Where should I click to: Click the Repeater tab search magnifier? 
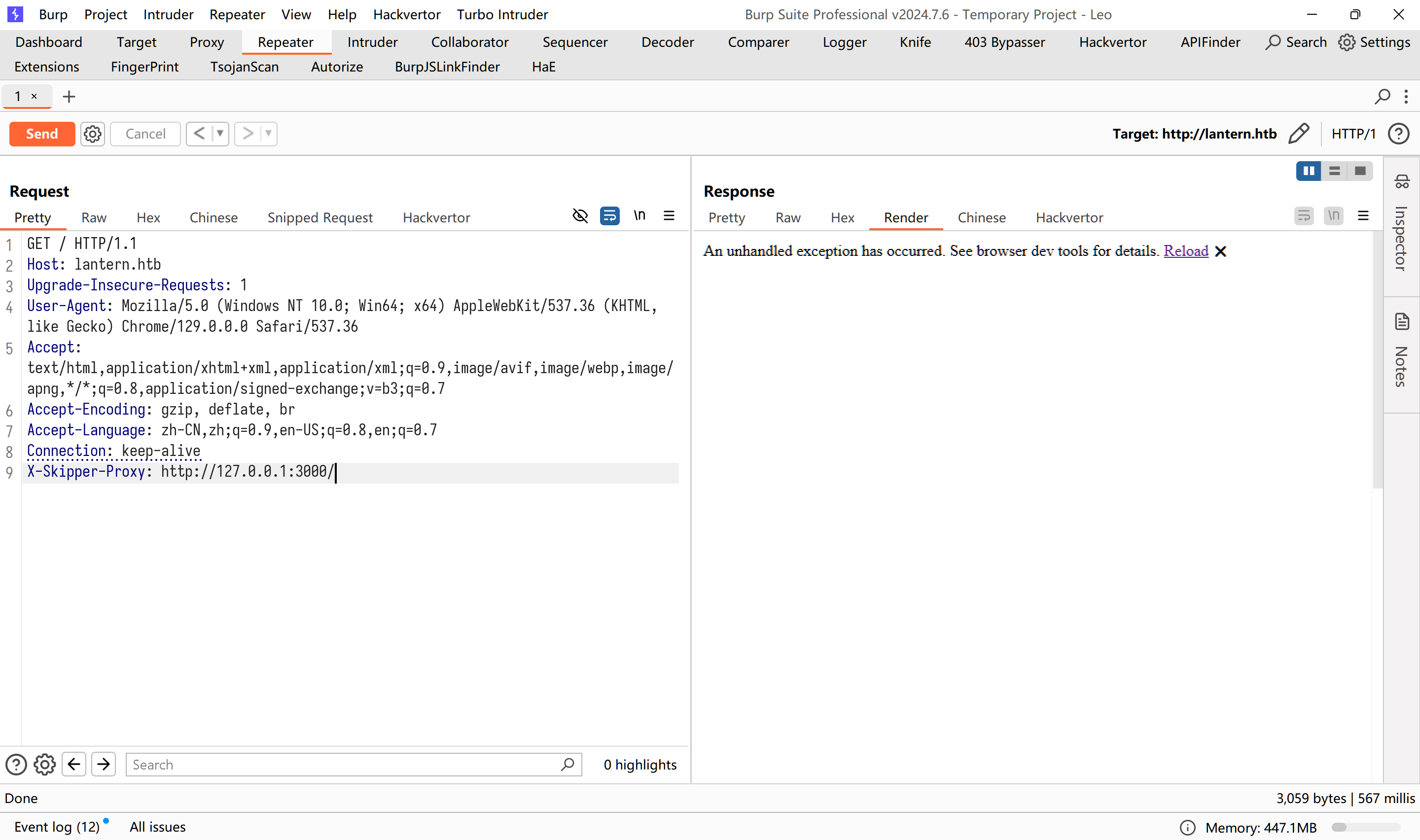[x=1382, y=97]
